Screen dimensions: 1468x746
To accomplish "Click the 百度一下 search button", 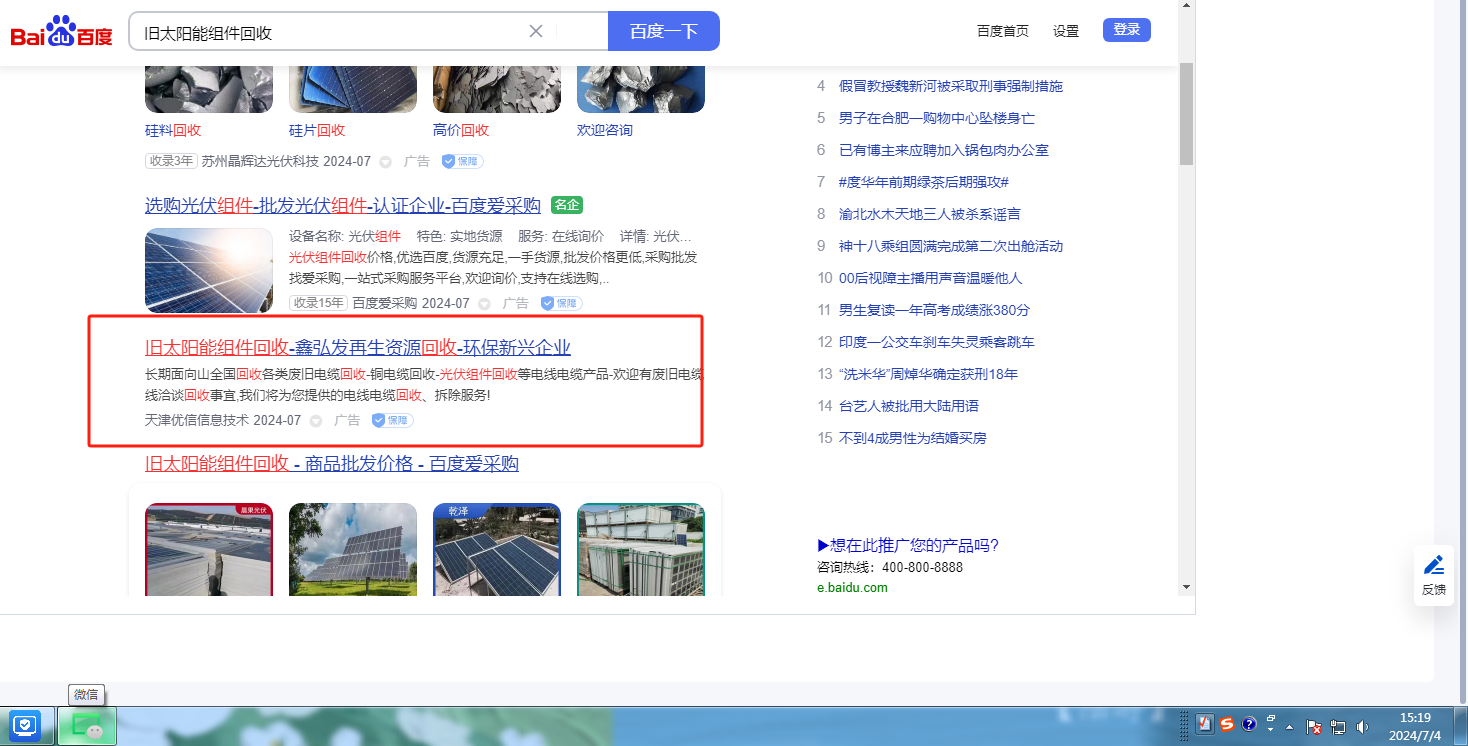I will tap(664, 31).
